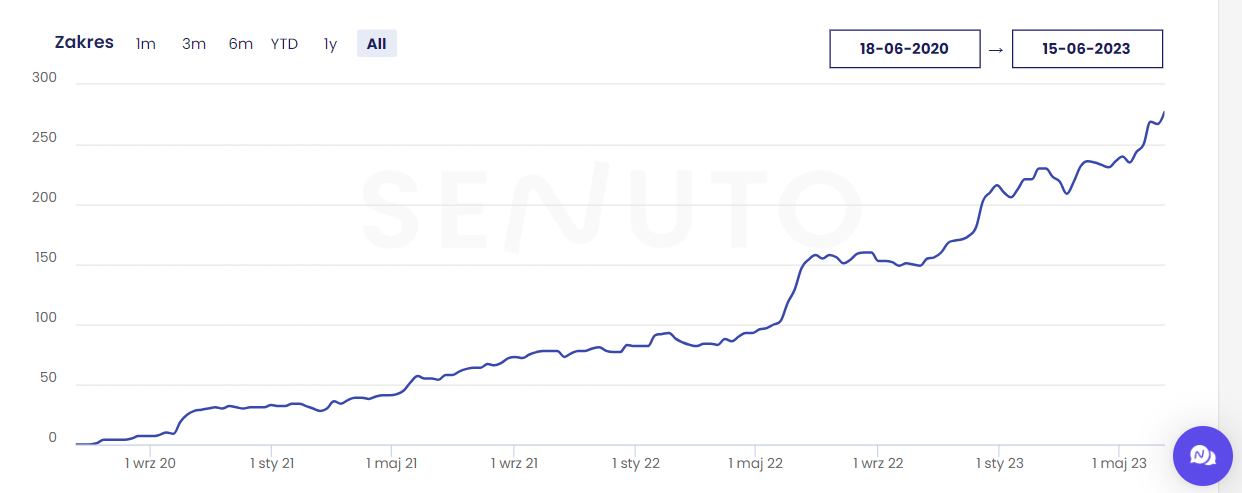Select the 1m range
The width and height of the screenshot is (1242, 493).
point(146,44)
